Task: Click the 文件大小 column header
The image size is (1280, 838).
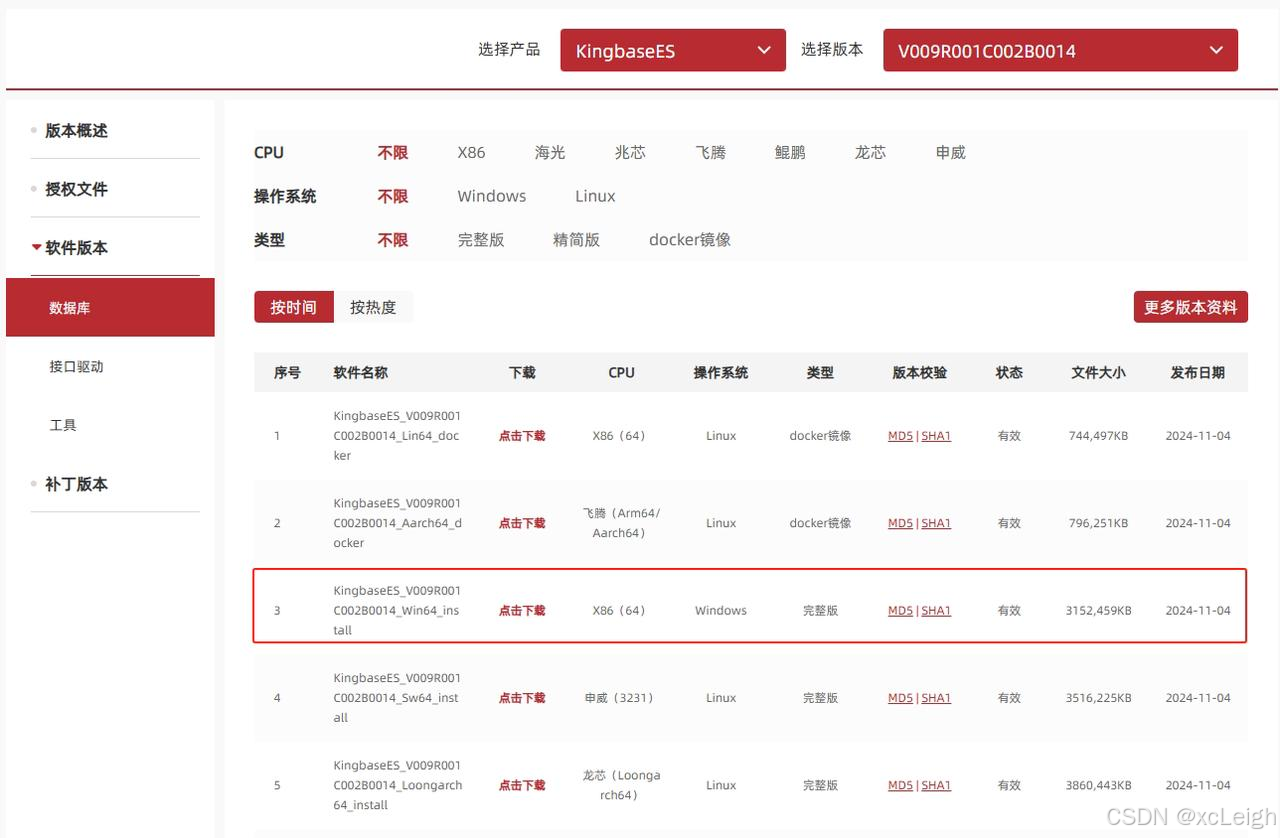Action: [x=1098, y=372]
